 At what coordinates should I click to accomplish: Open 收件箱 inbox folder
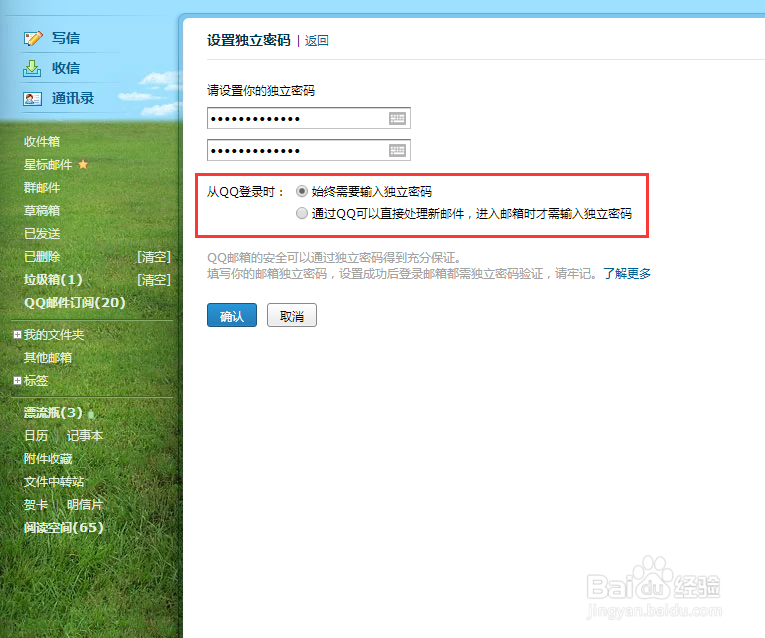(42, 141)
